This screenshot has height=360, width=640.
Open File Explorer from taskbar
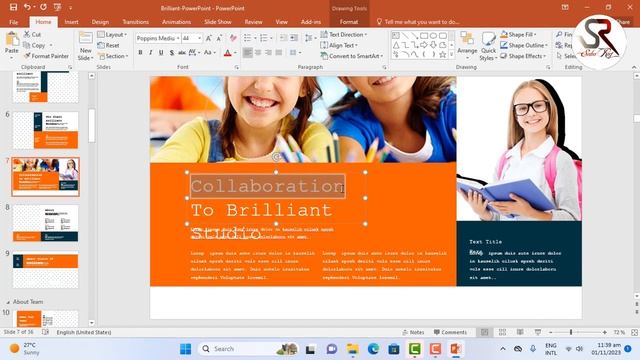click(x=353, y=349)
